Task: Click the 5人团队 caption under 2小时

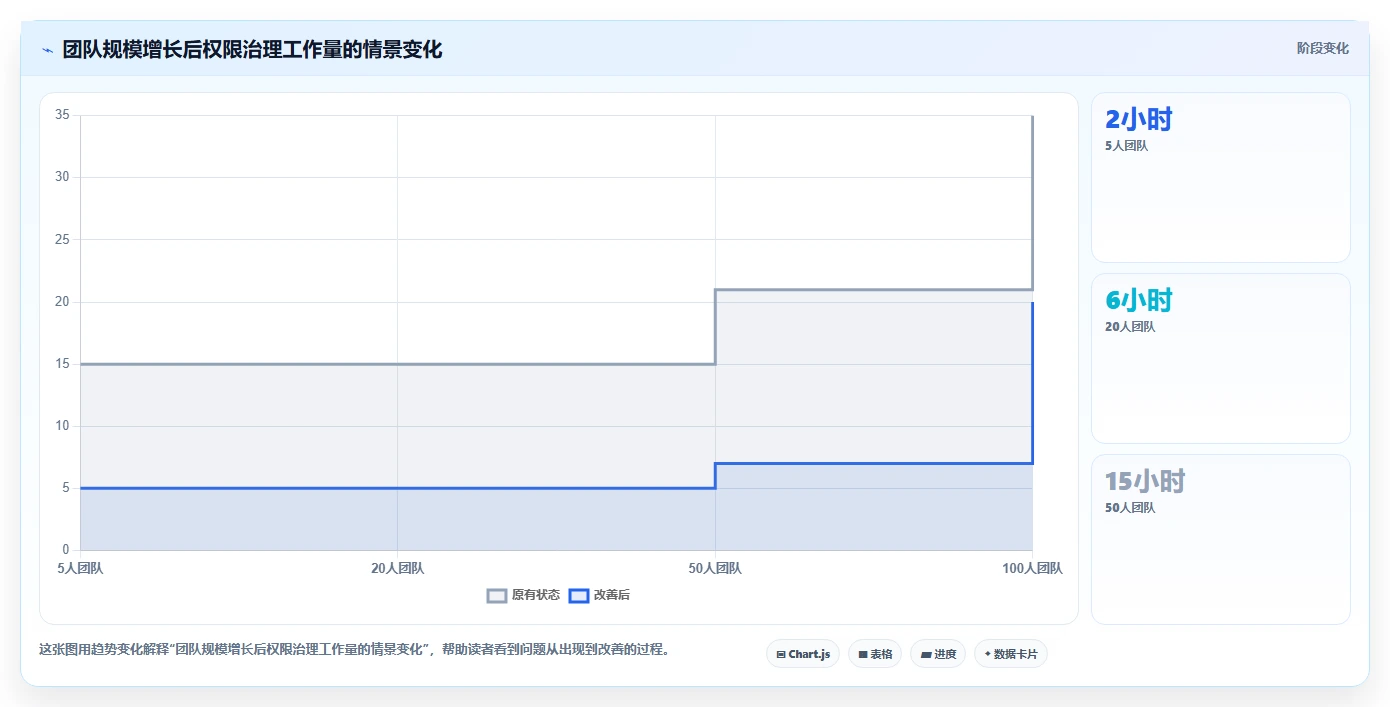Action: pyautogui.click(x=1126, y=146)
